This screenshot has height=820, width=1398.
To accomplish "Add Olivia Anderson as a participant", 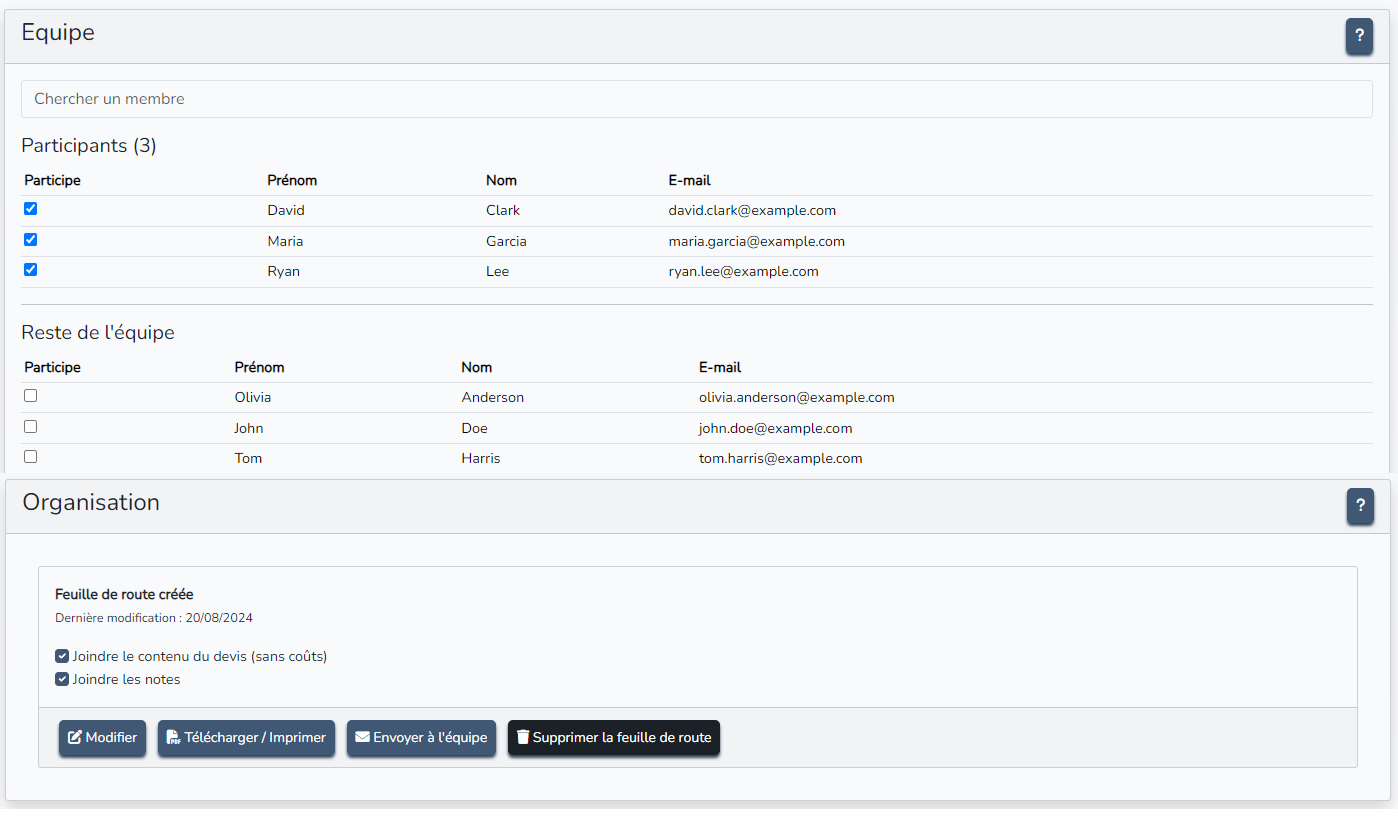I will coord(31,396).
